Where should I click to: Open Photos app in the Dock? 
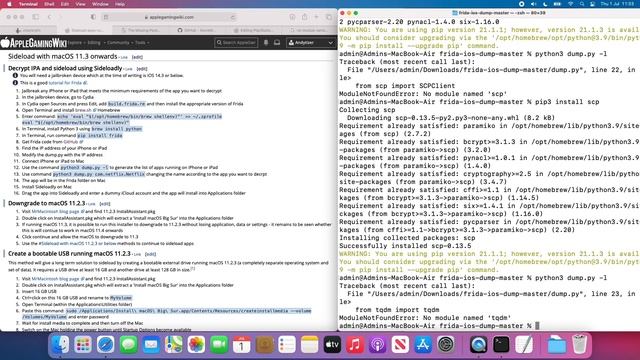(x=196, y=344)
